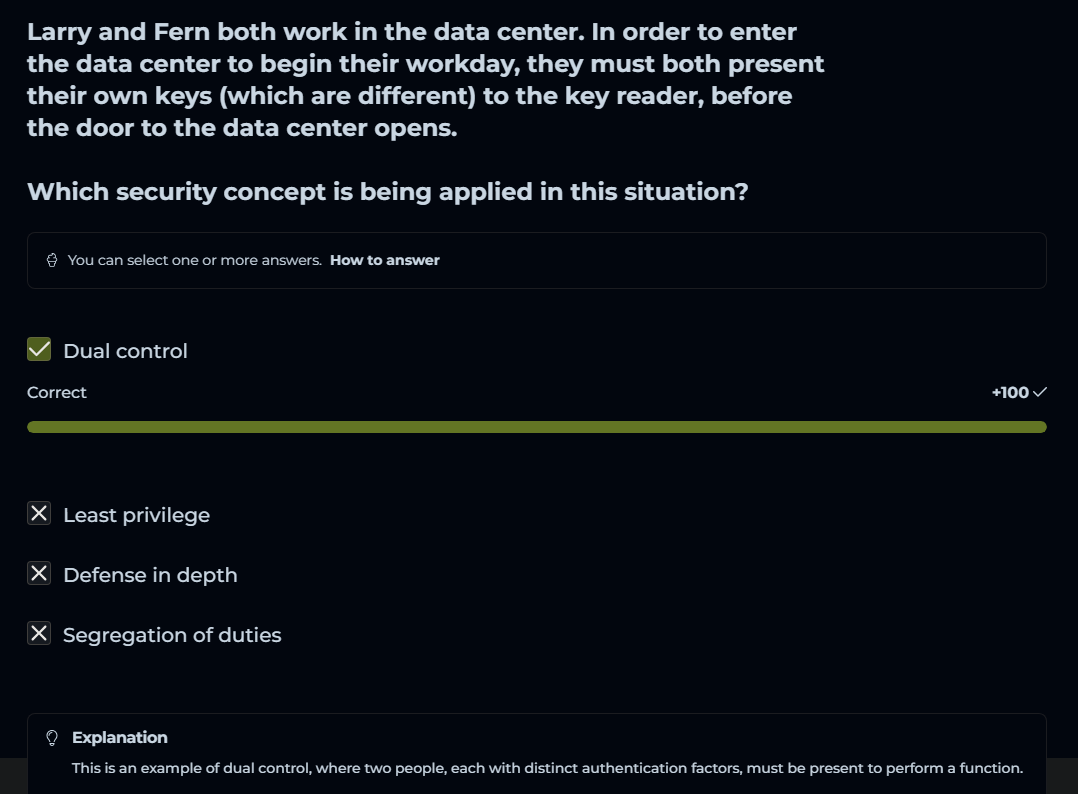This screenshot has width=1078, height=794.
Task: Click the 'Which security concept' question text
Action: (388, 191)
